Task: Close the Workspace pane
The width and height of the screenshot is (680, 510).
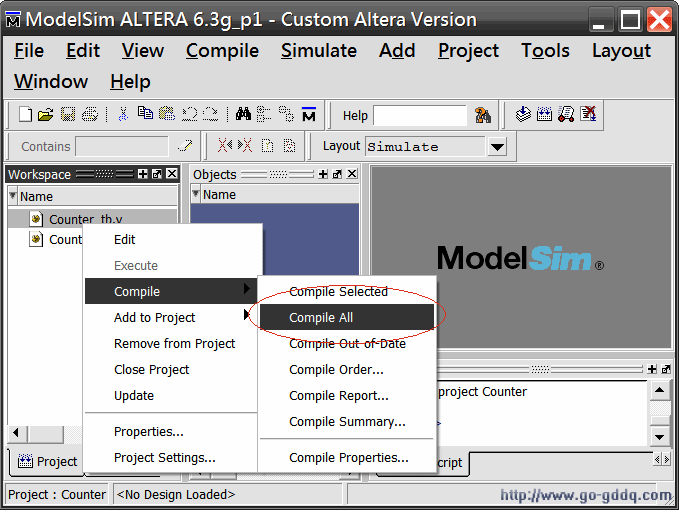Action: [172, 174]
